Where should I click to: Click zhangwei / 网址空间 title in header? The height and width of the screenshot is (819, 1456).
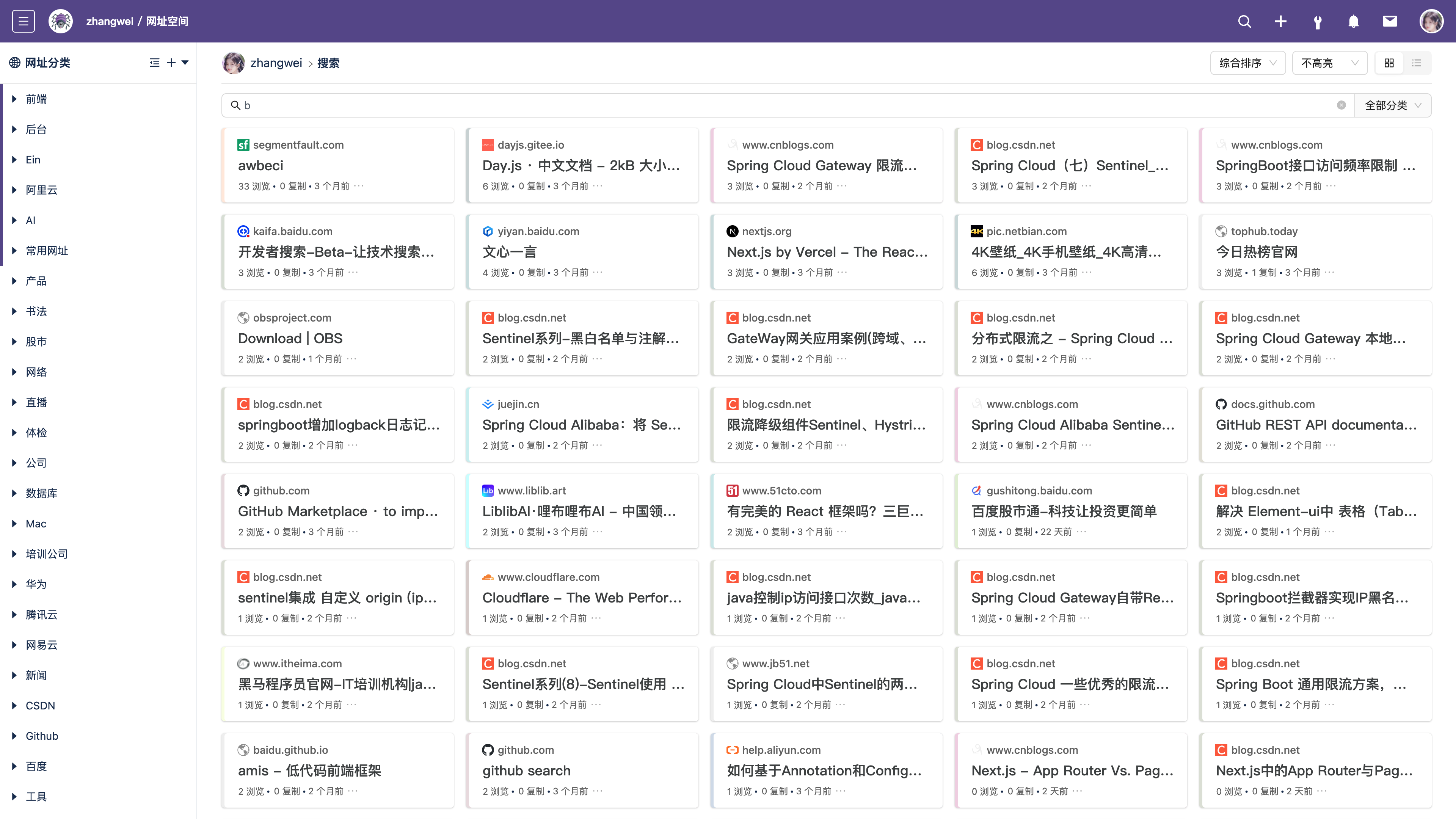[x=137, y=22]
